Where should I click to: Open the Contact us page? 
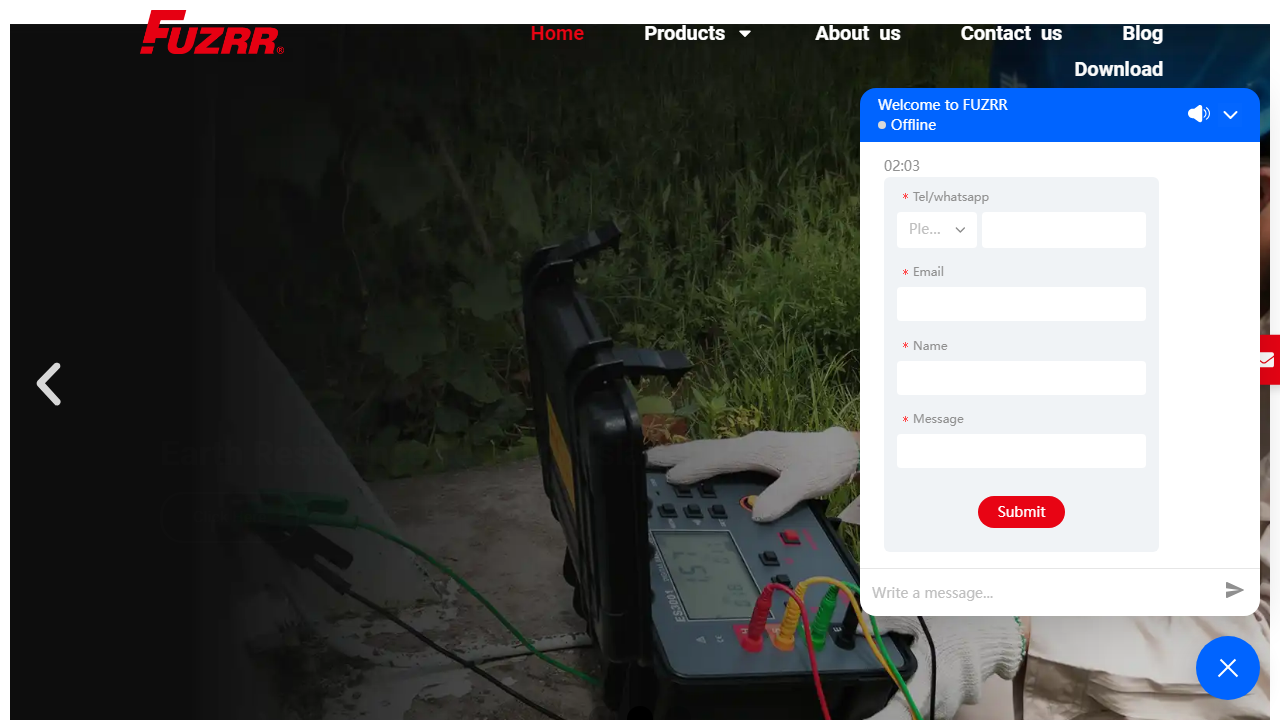(1011, 33)
